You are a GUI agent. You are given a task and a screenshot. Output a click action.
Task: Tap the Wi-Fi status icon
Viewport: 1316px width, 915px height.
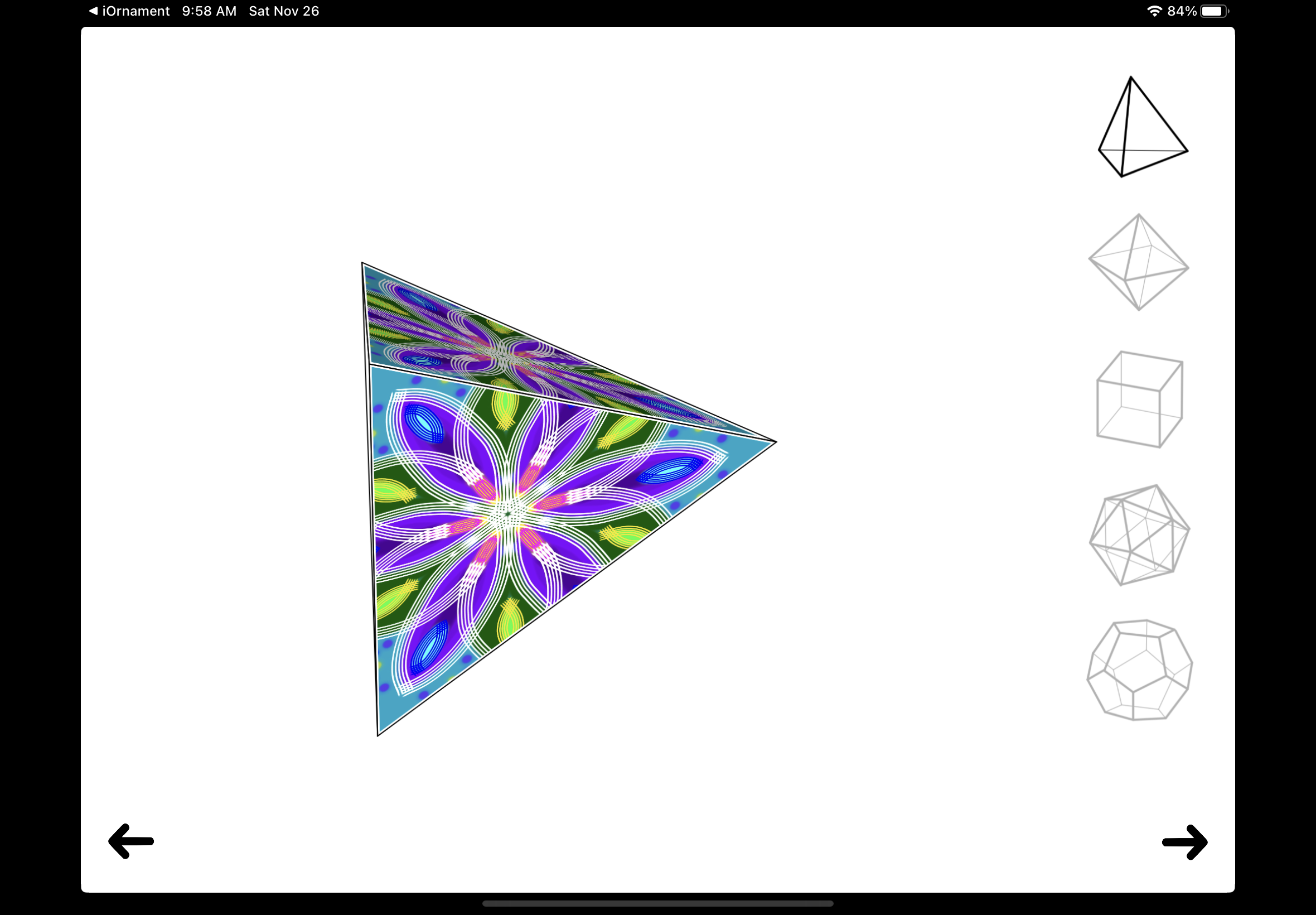tap(1154, 10)
